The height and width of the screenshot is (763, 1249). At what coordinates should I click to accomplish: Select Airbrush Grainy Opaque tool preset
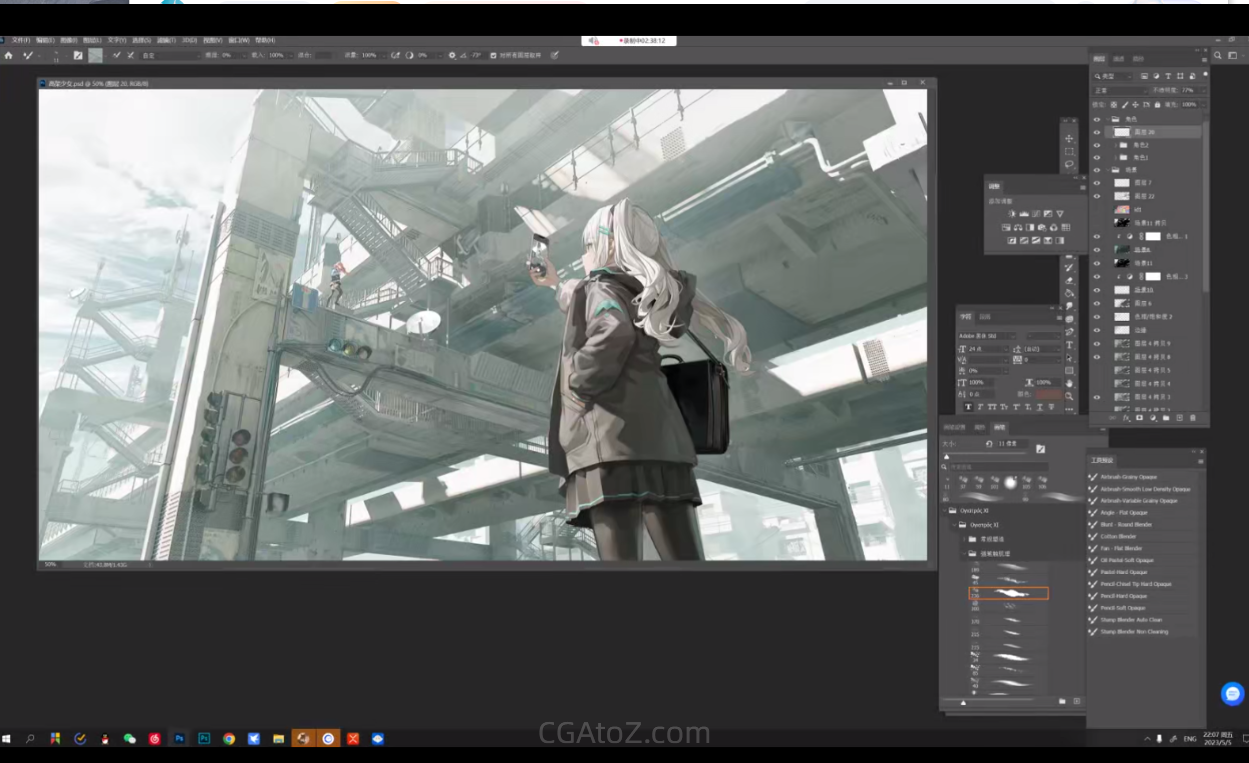pos(1128,477)
